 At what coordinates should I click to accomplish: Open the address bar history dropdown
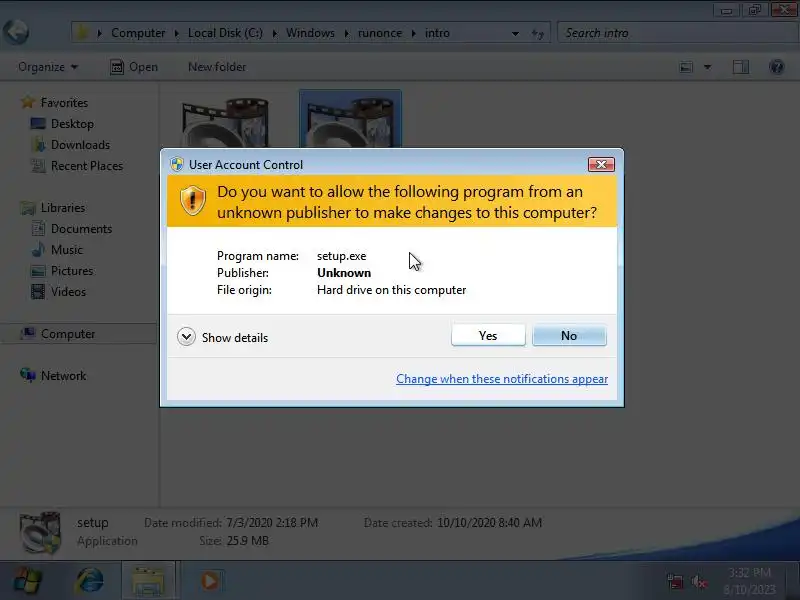[515, 33]
